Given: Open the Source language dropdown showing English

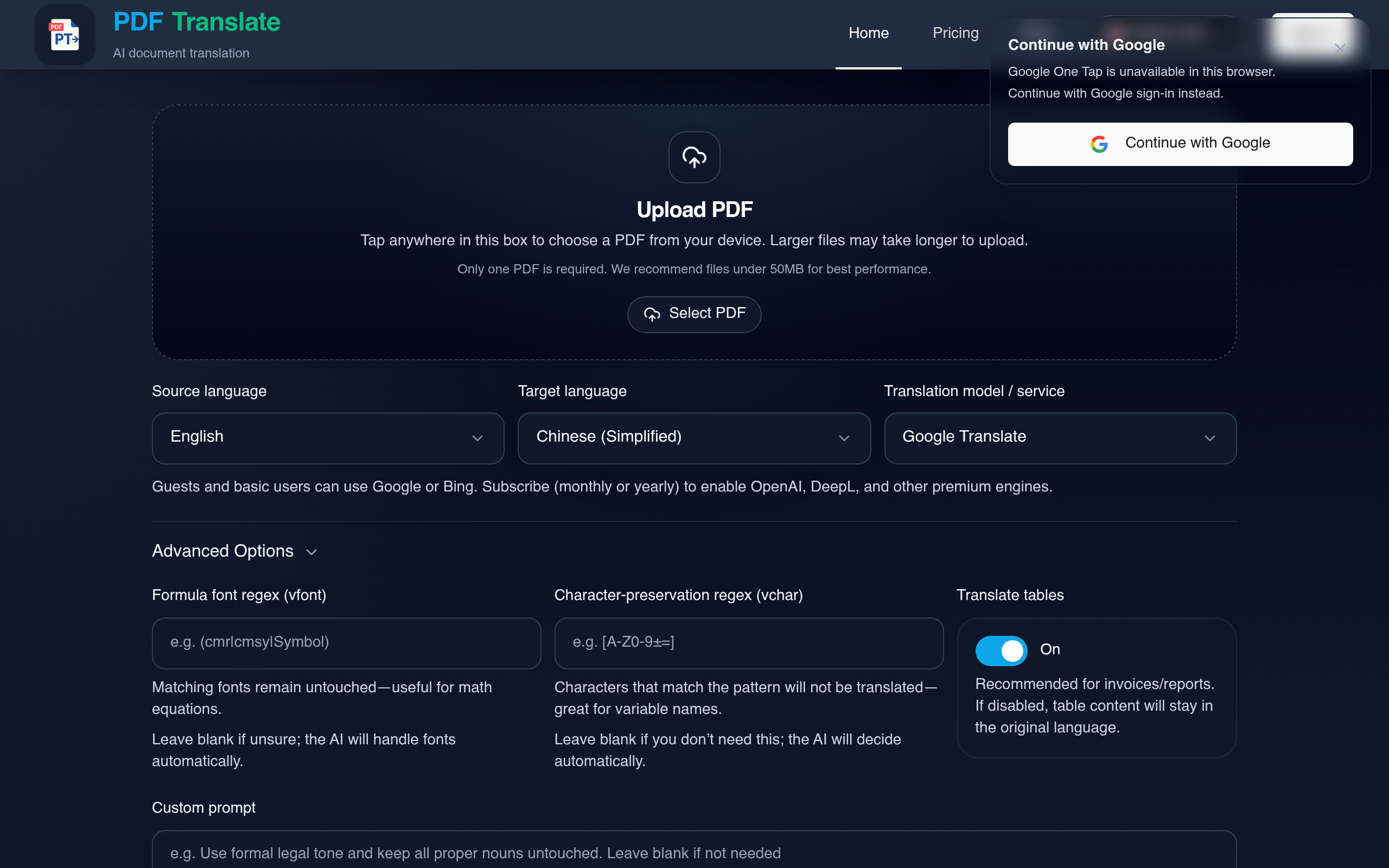Looking at the screenshot, I should [328, 438].
